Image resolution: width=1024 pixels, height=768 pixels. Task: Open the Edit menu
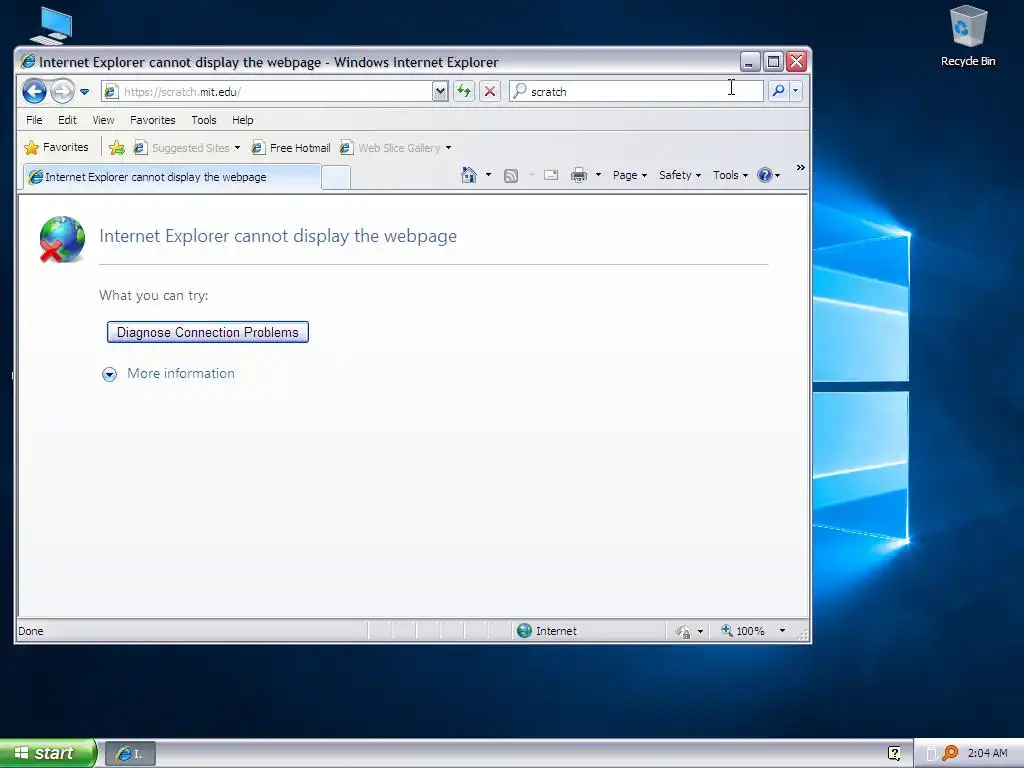(67, 120)
